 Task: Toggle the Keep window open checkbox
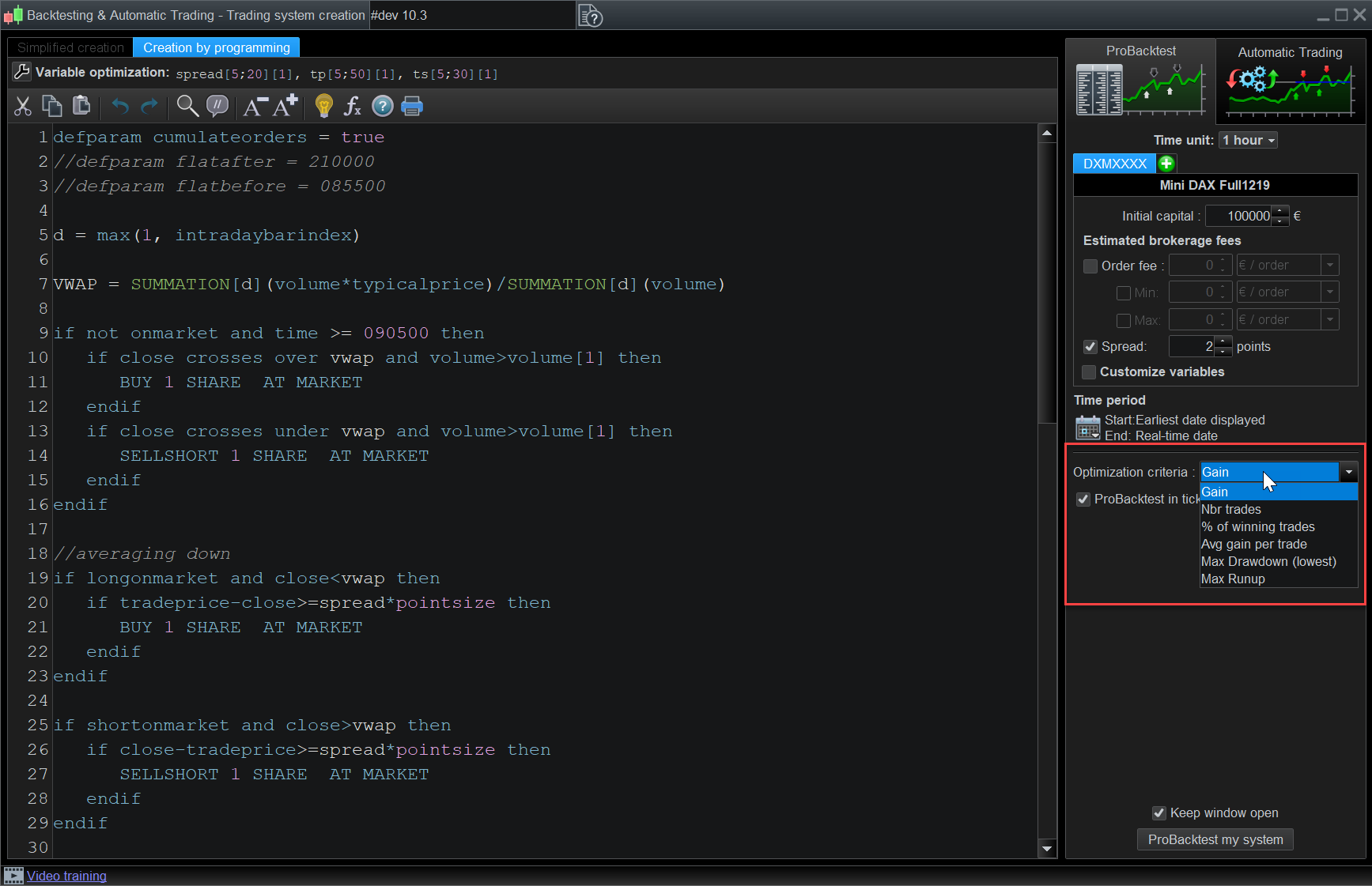(1159, 813)
